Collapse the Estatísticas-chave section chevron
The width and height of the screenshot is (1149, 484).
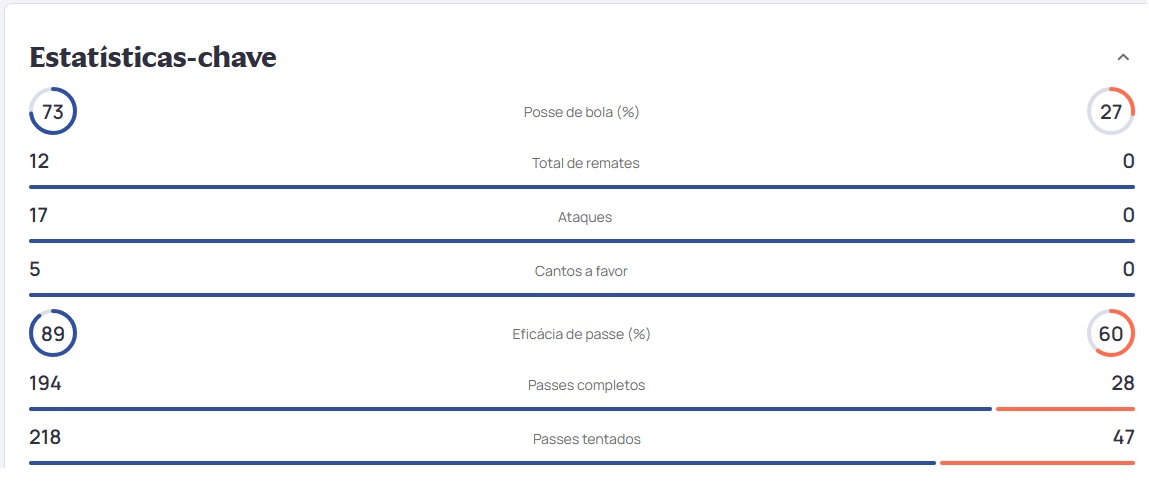[x=1123, y=58]
